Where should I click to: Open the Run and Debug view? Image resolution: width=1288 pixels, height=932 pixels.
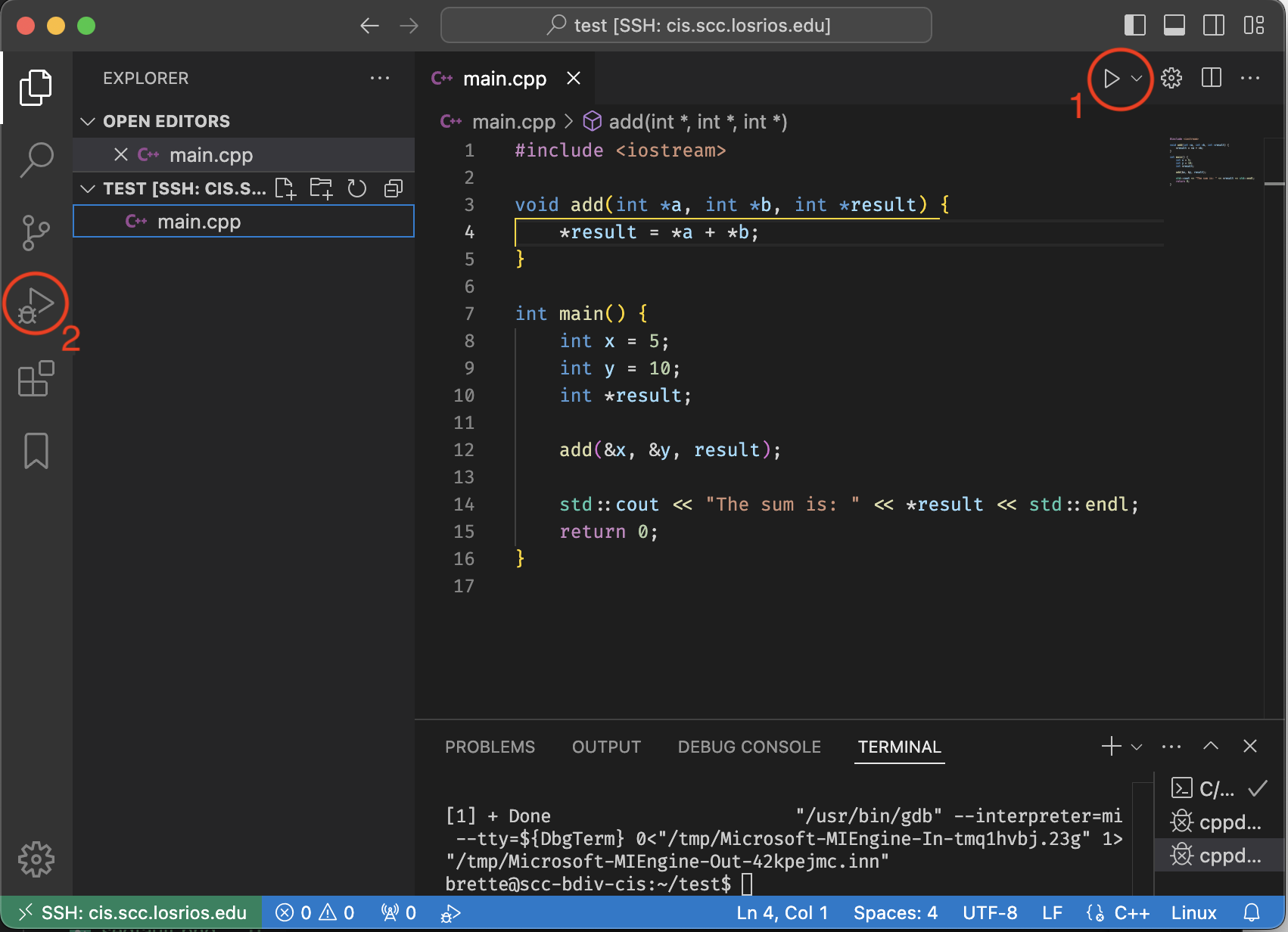pyautogui.click(x=36, y=305)
